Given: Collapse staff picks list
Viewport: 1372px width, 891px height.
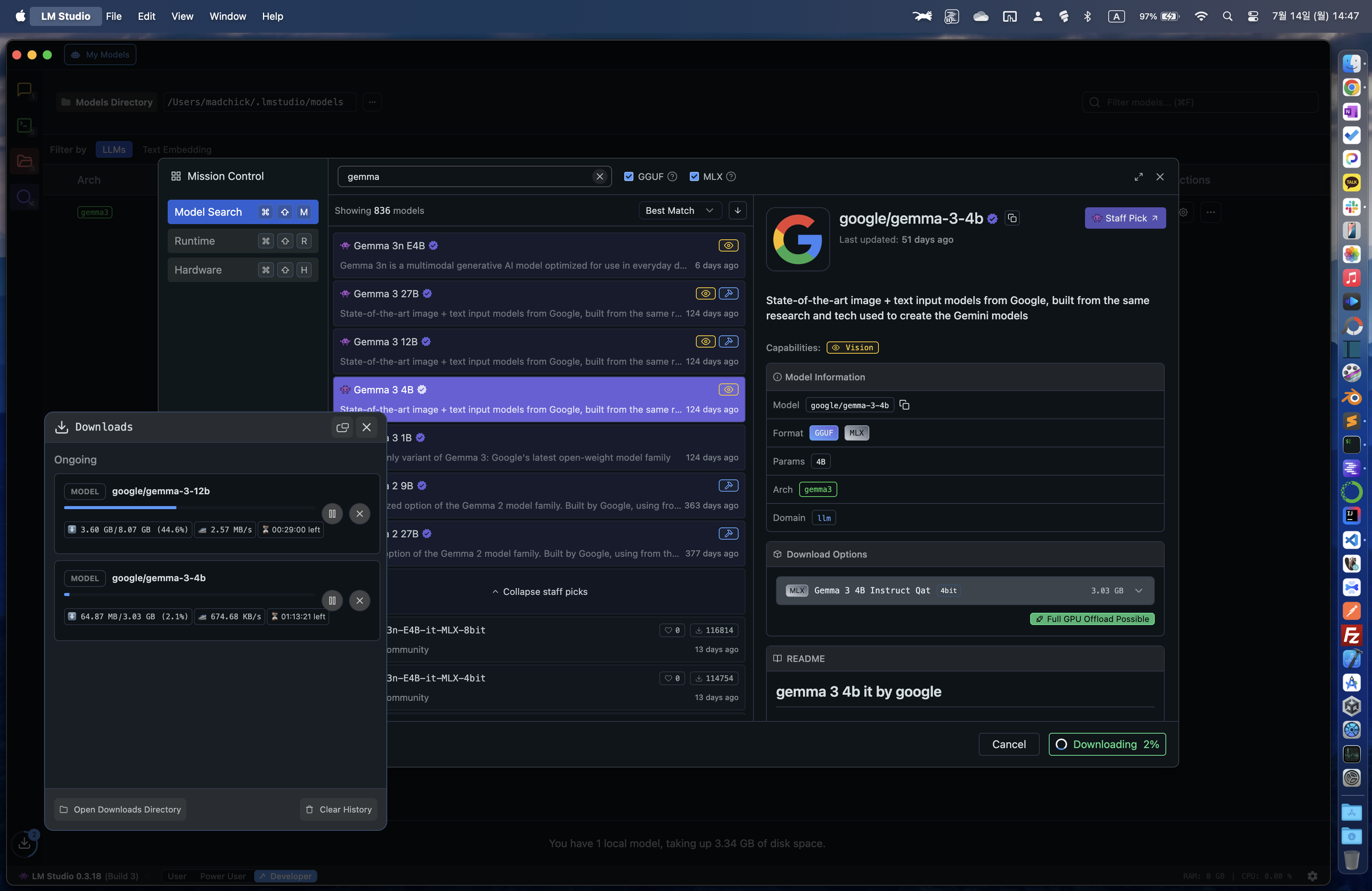Looking at the screenshot, I should pyautogui.click(x=540, y=592).
